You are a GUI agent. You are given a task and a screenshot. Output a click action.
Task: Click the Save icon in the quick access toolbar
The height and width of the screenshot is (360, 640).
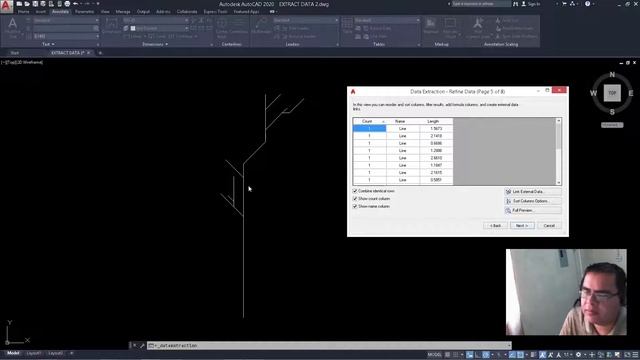tap(35, 4)
